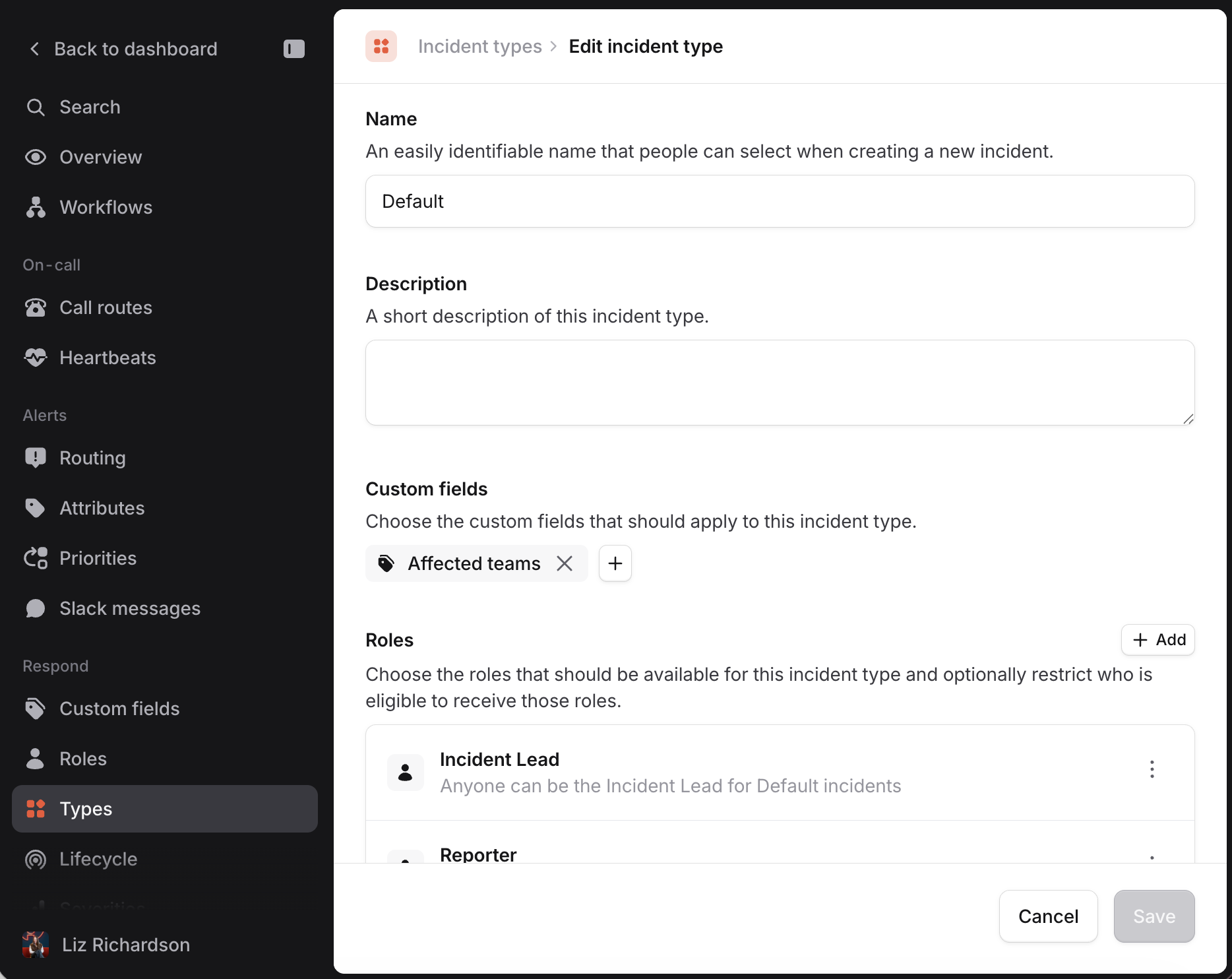Viewport: 1232px width, 979px height.
Task: Click the sidebar Roles person icon
Action: point(36,759)
